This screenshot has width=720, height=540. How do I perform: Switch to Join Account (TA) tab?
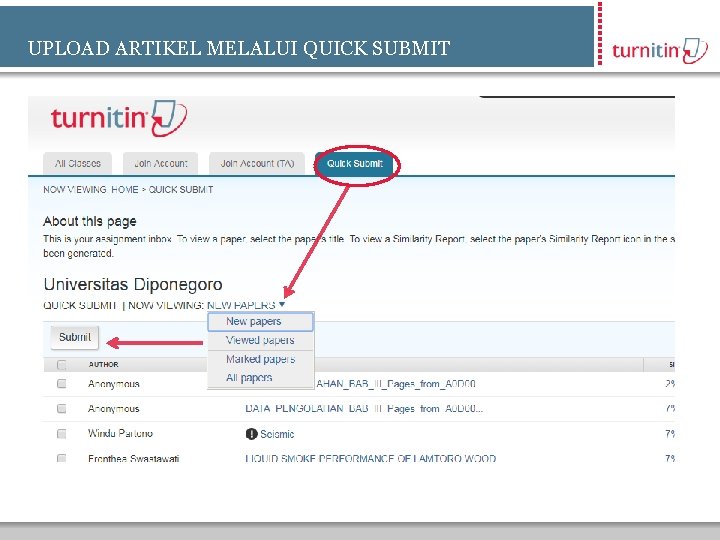(x=257, y=163)
